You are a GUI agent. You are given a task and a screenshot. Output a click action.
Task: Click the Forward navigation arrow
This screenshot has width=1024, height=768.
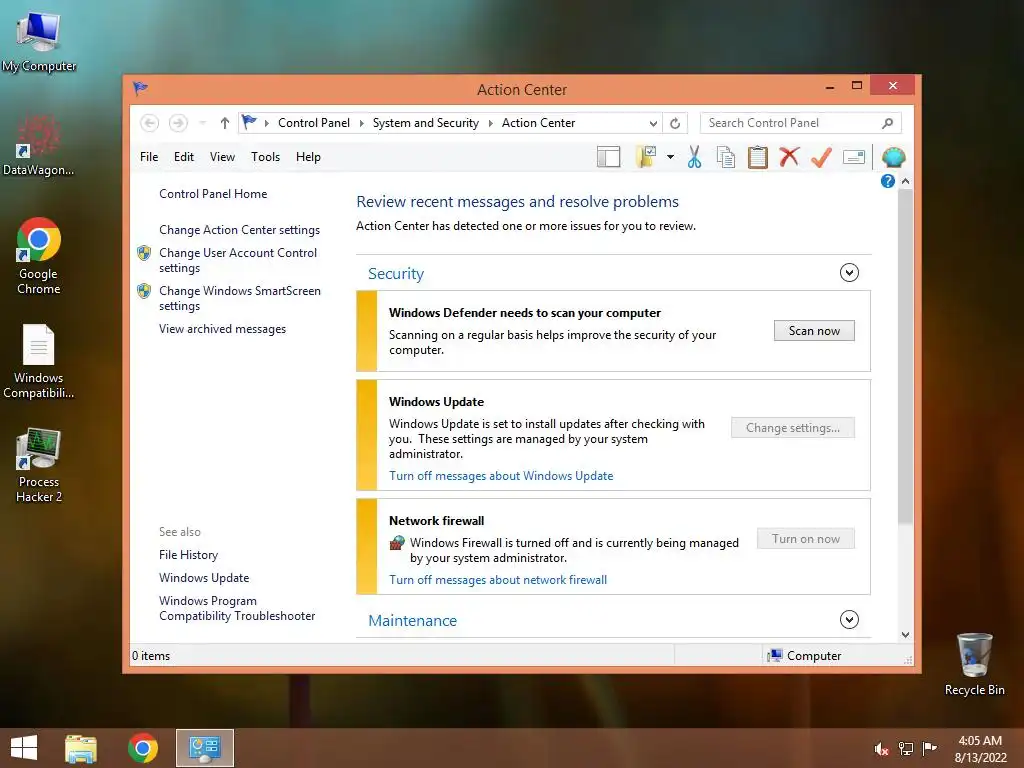coord(178,123)
